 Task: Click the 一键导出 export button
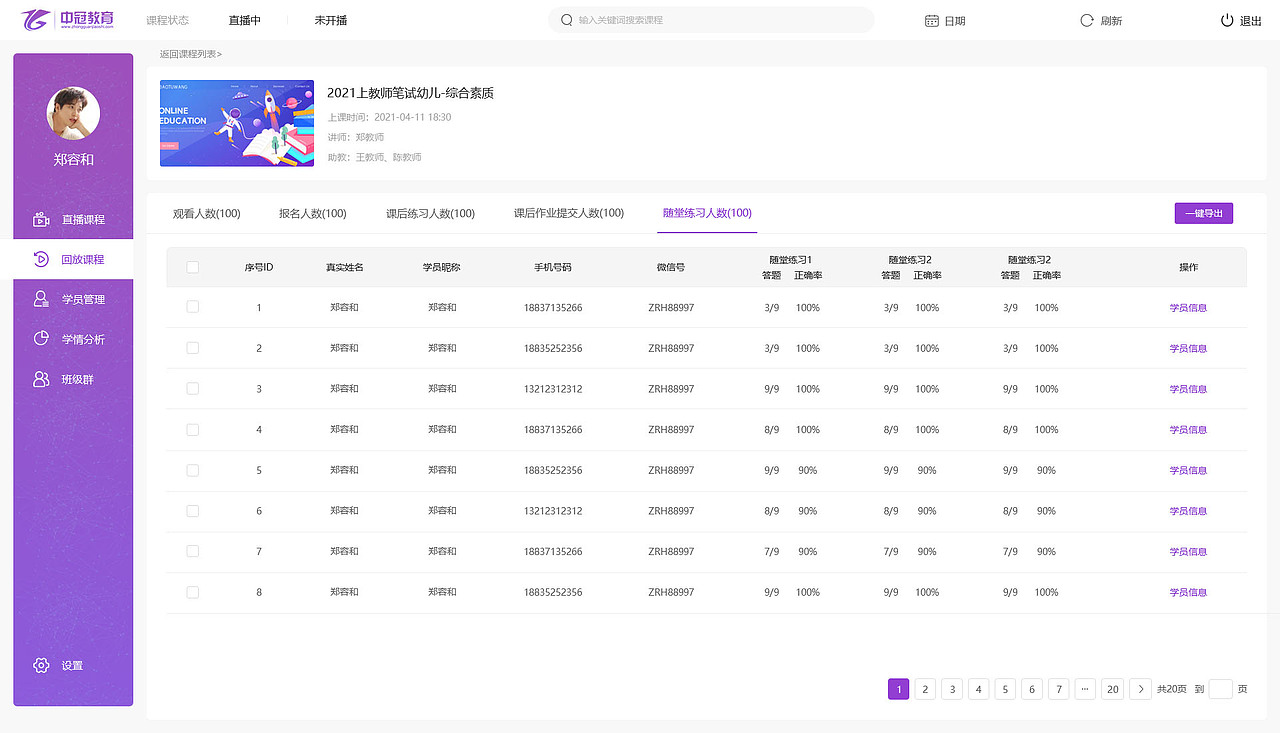click(x=1203, y=213)
